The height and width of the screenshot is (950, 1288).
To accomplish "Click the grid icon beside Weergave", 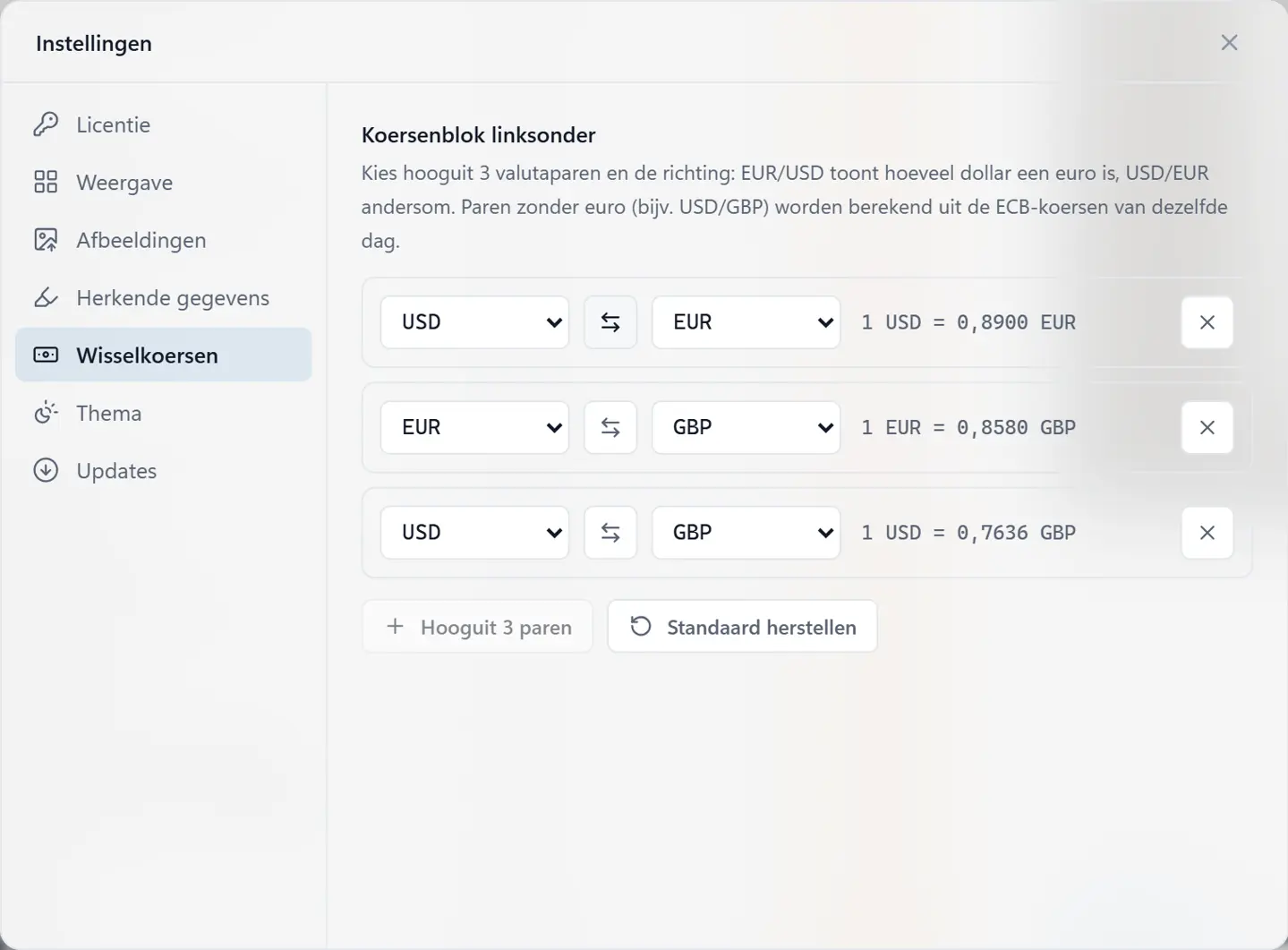I will click(x=46, y=183).
